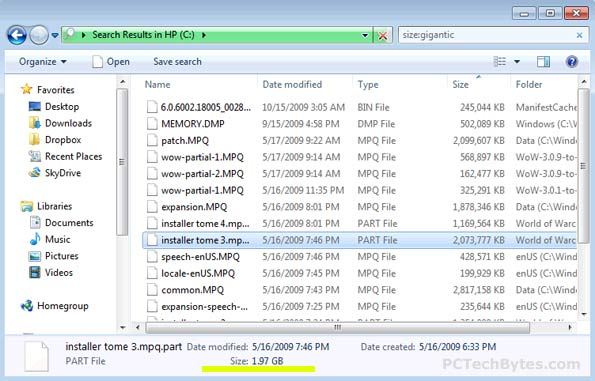The height and width of the screenshot is (381, 595).
Task: Clear the size:gigantic search text
Action: pyautogui.click(x=579, y=35)
